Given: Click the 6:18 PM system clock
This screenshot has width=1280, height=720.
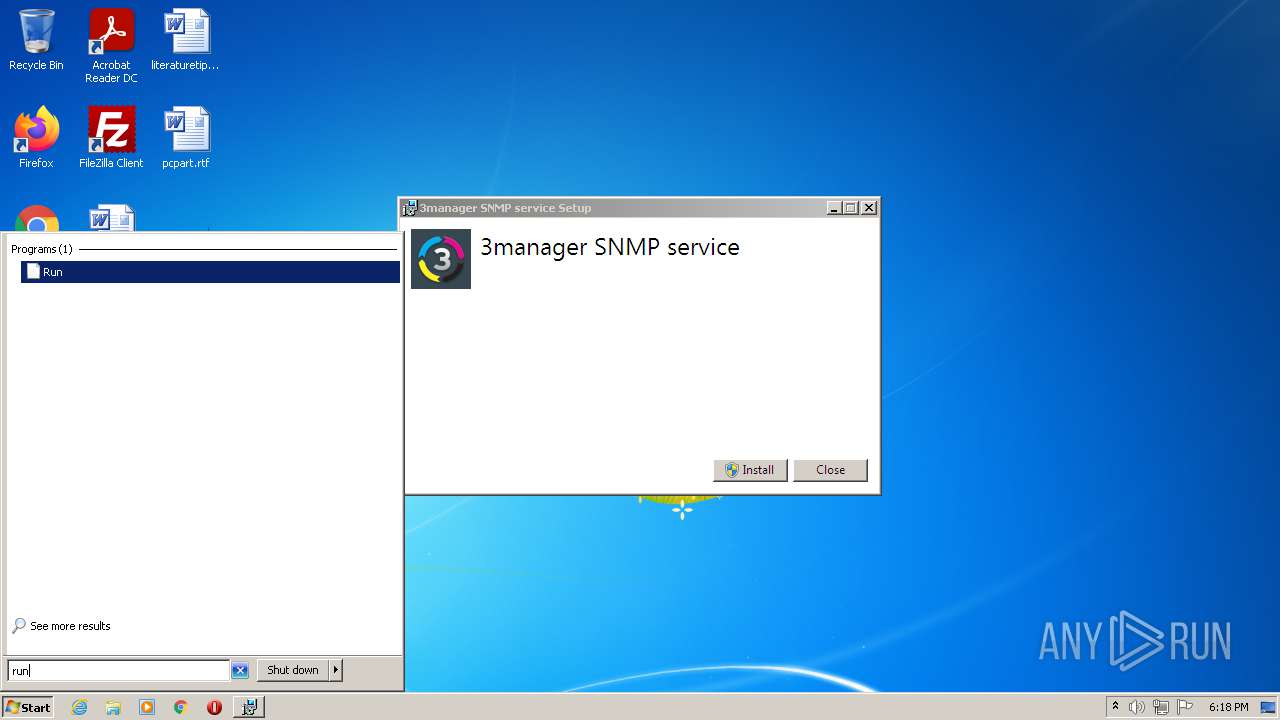Looking at the screenshot, I should [x=1228, y=707].
